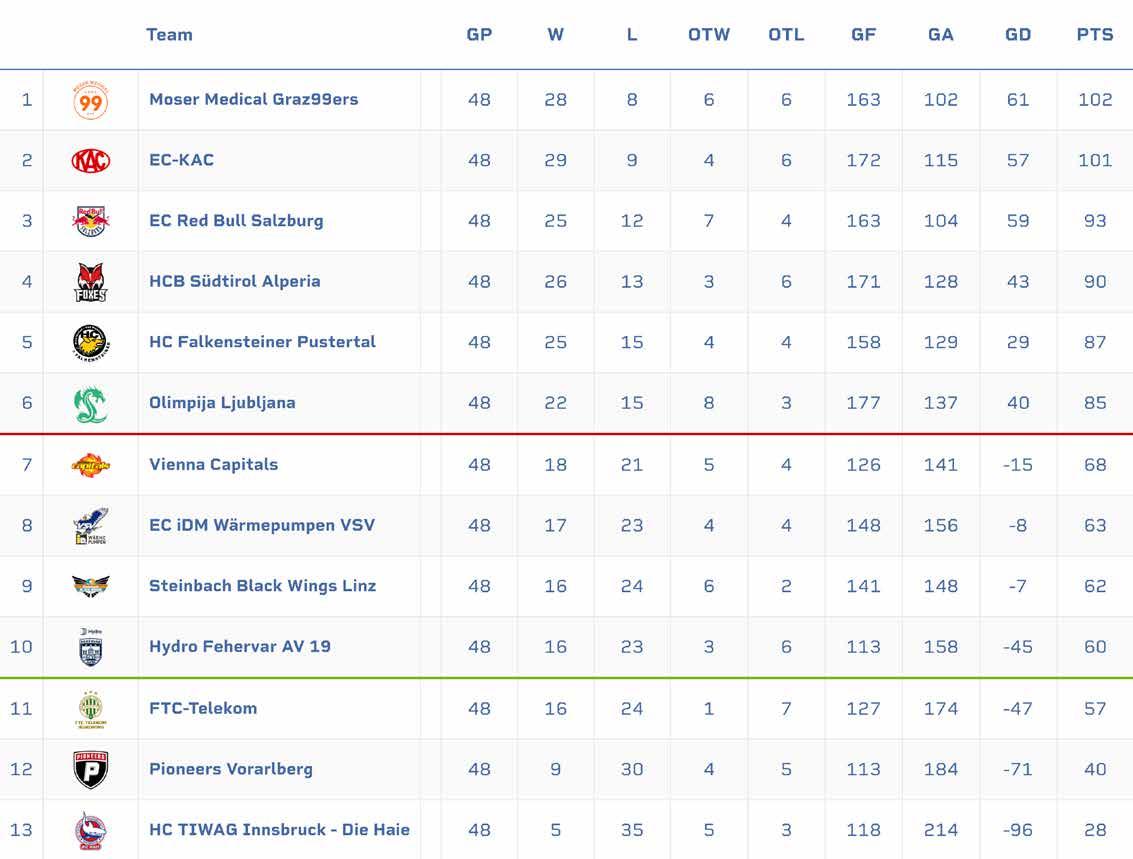Screen dimensions: 1133x859
Task: Click the Team column header
Action: tap(169, 34)
